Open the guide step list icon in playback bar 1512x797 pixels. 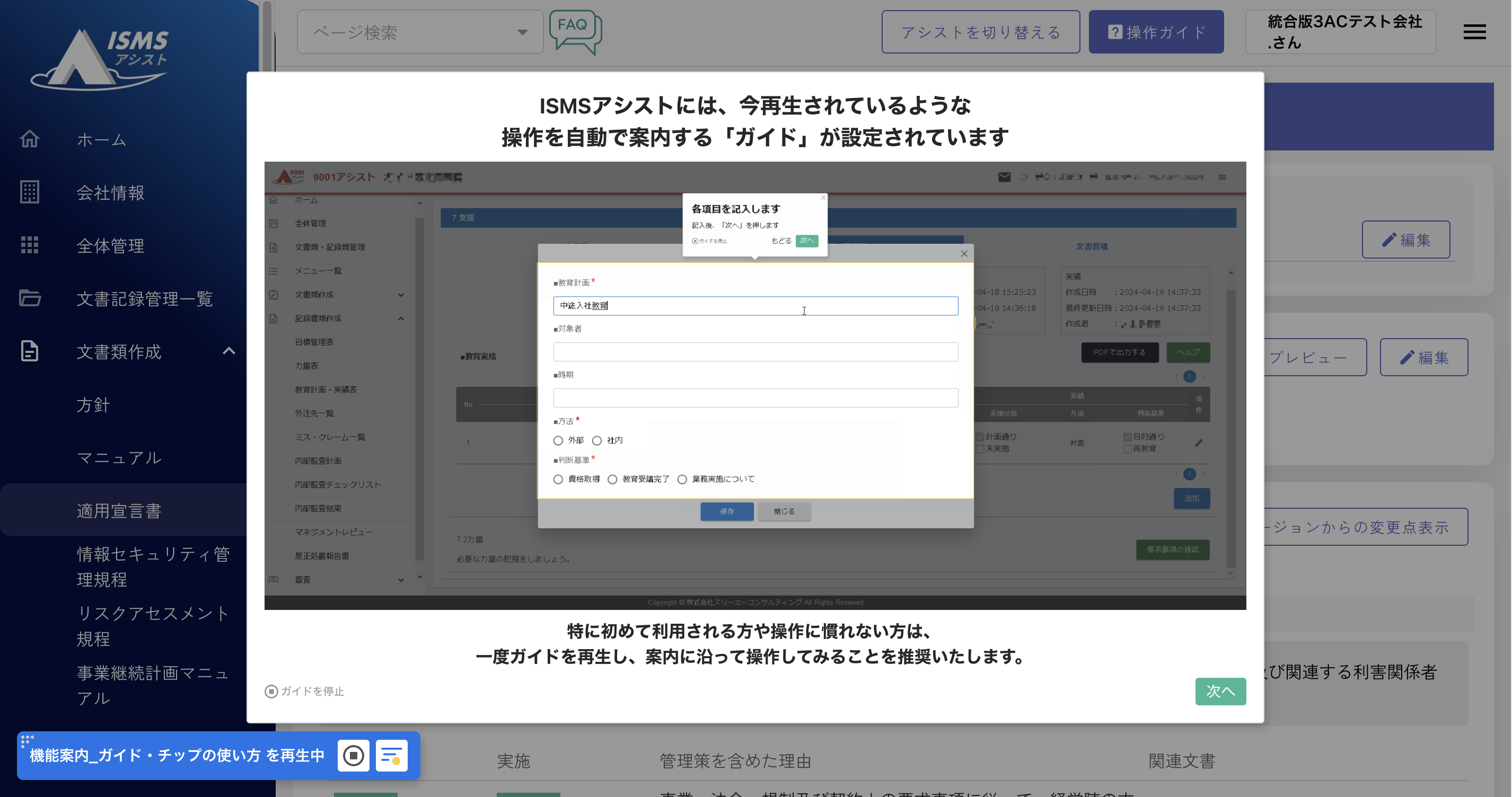tap(391, 755)
